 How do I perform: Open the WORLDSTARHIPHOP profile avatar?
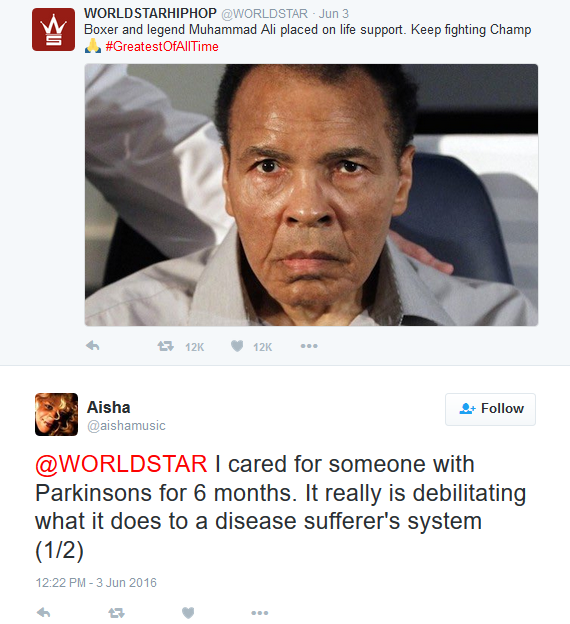point(53,29)
